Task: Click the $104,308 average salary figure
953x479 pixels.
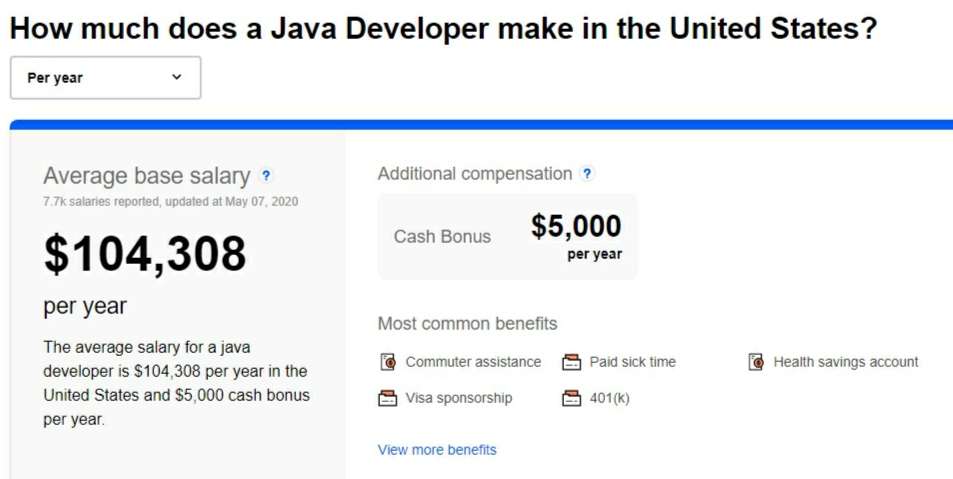Action: click(x=145, y=254)
